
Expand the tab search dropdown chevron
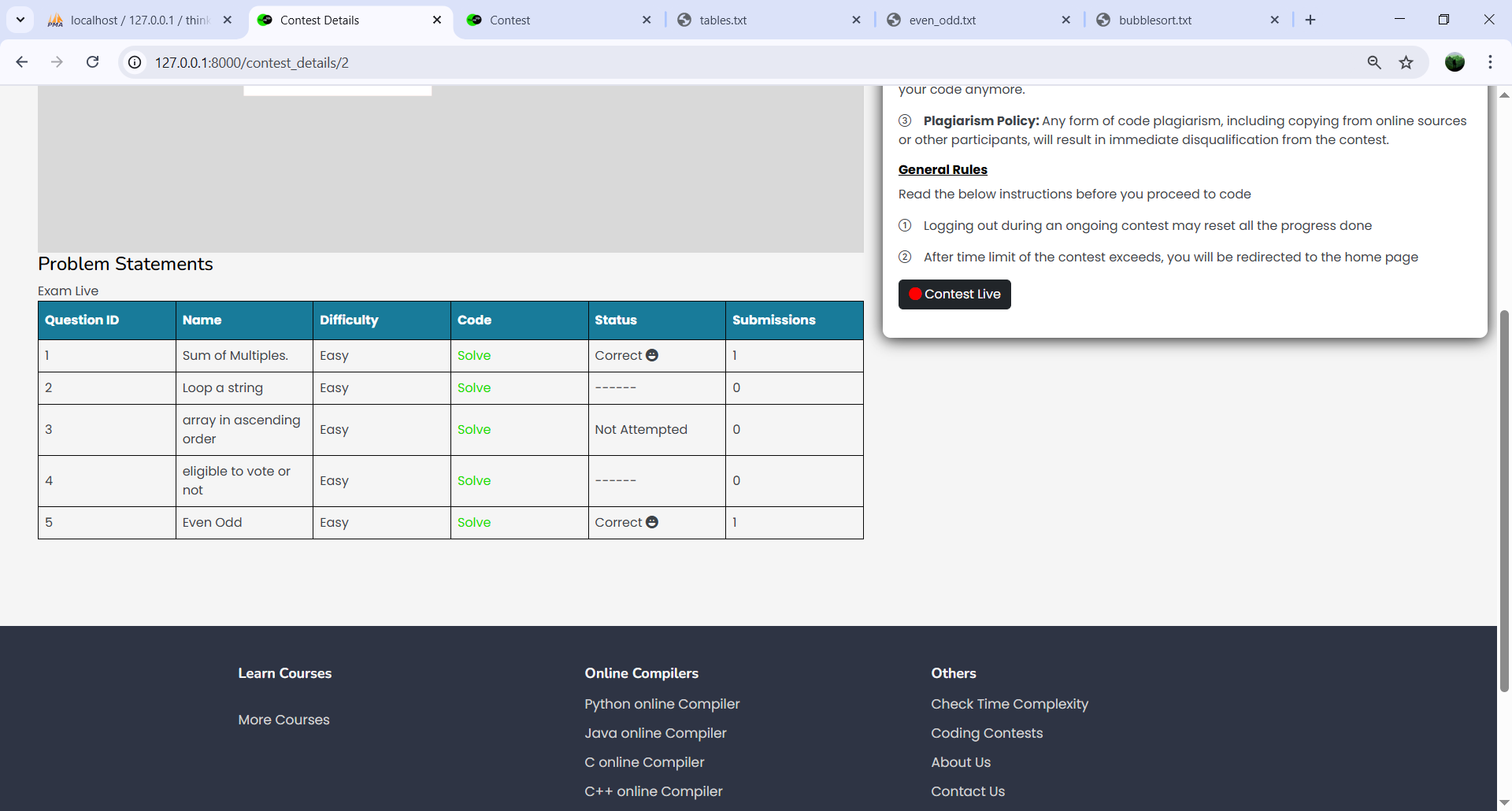point(20,20)
